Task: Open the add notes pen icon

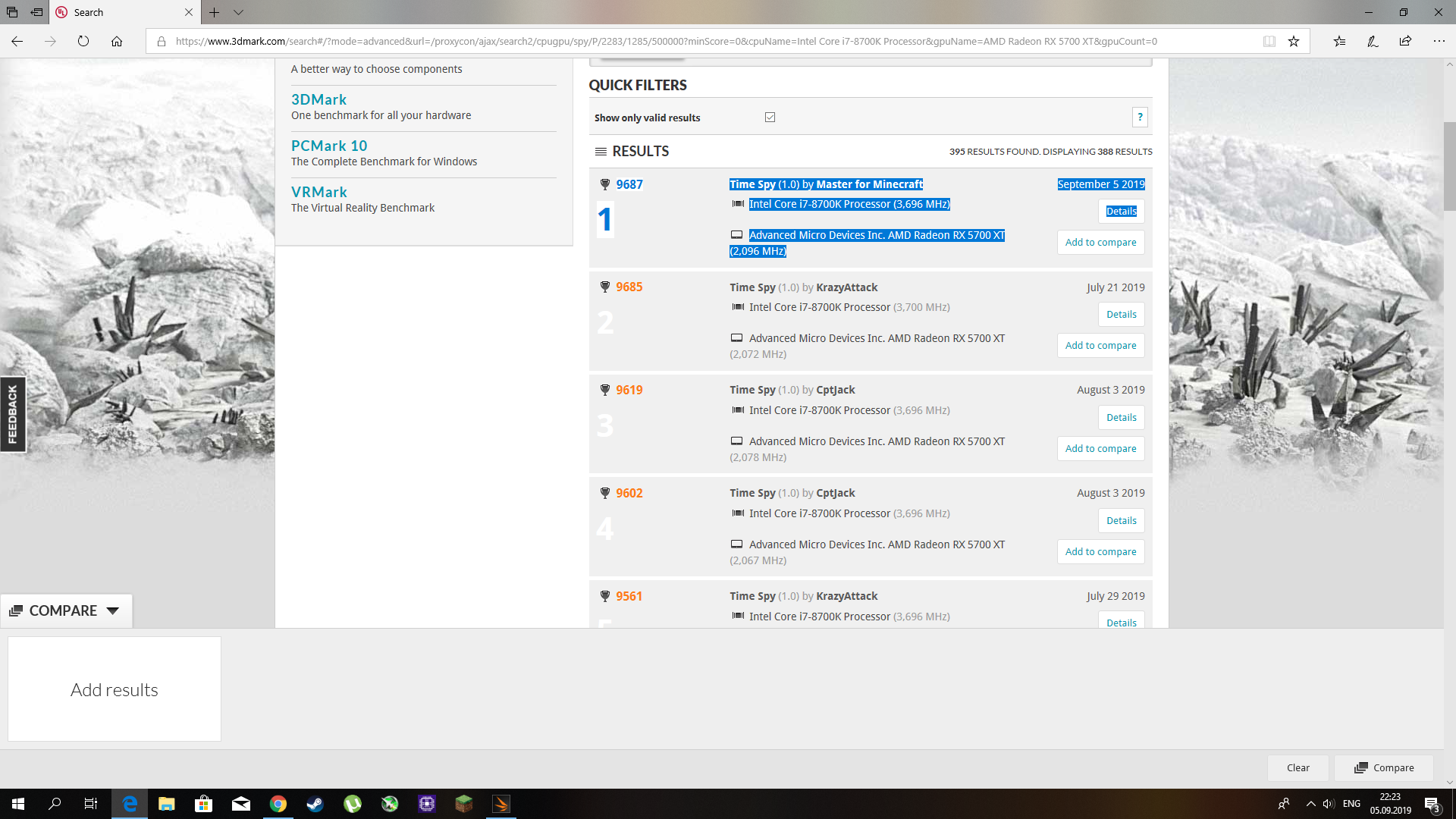Action: click(x=1373, y=42)
